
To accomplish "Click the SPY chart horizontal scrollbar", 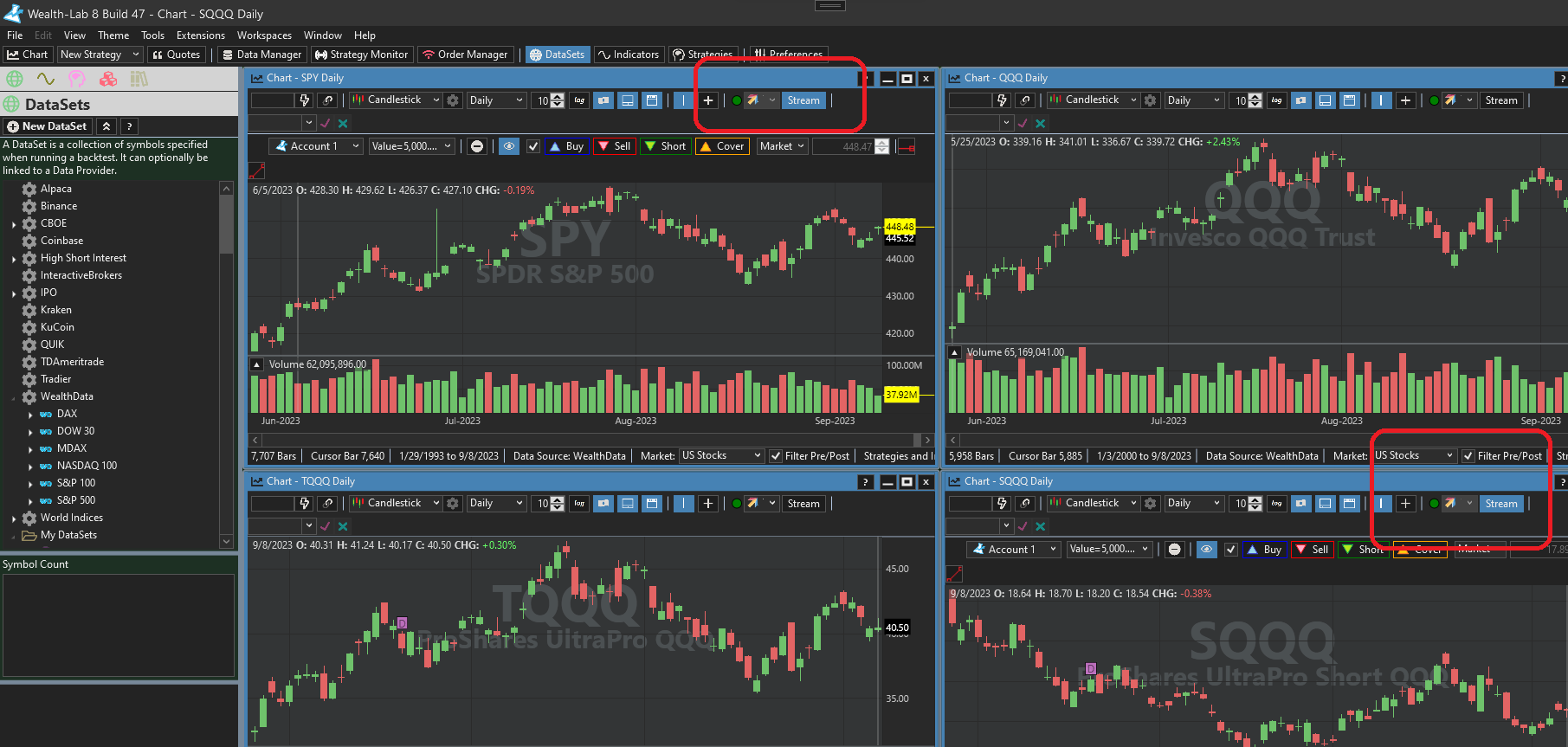I will coord(591,440).
